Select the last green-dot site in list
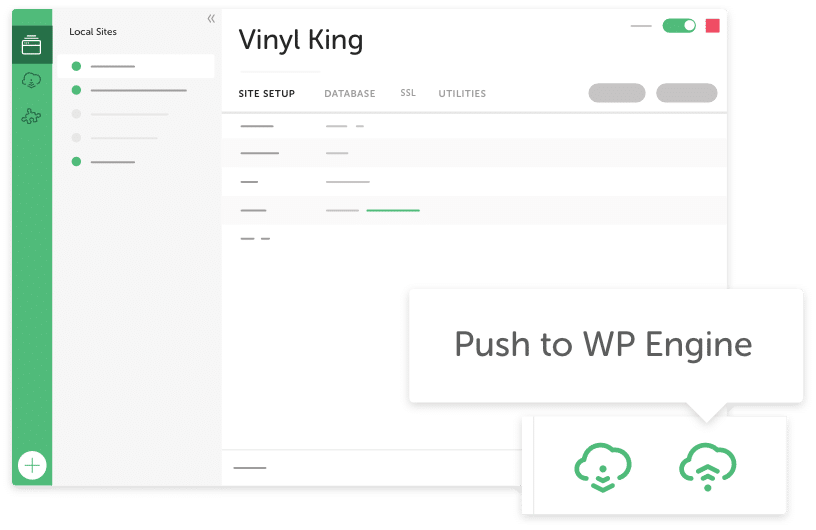 tap(135, 161)
